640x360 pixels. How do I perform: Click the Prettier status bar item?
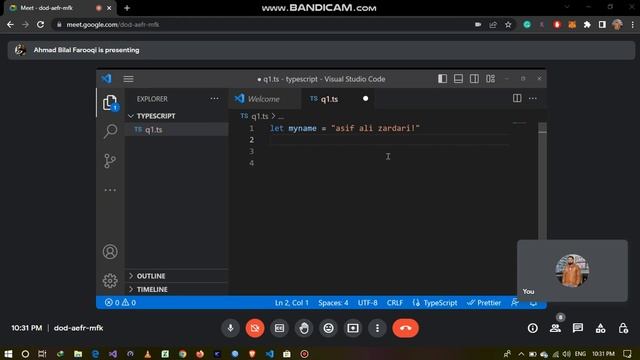tap(484, 303)
